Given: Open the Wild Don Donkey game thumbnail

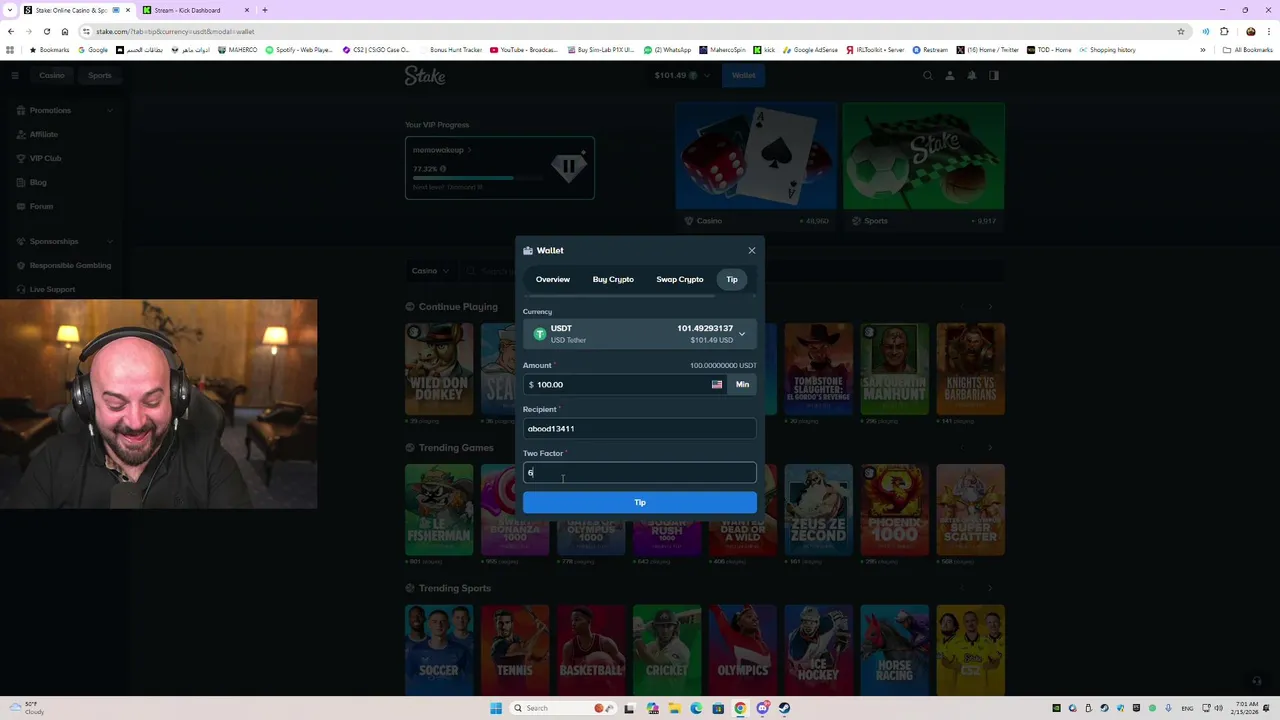Looking at the screenshot, I should [x=439, y=368].
